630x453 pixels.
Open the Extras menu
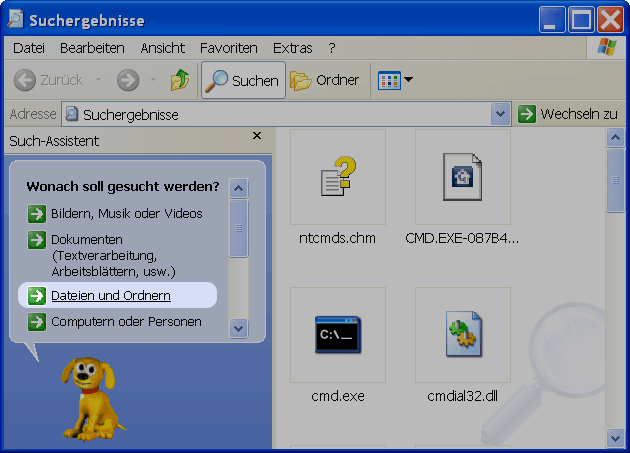pos(292,48)
